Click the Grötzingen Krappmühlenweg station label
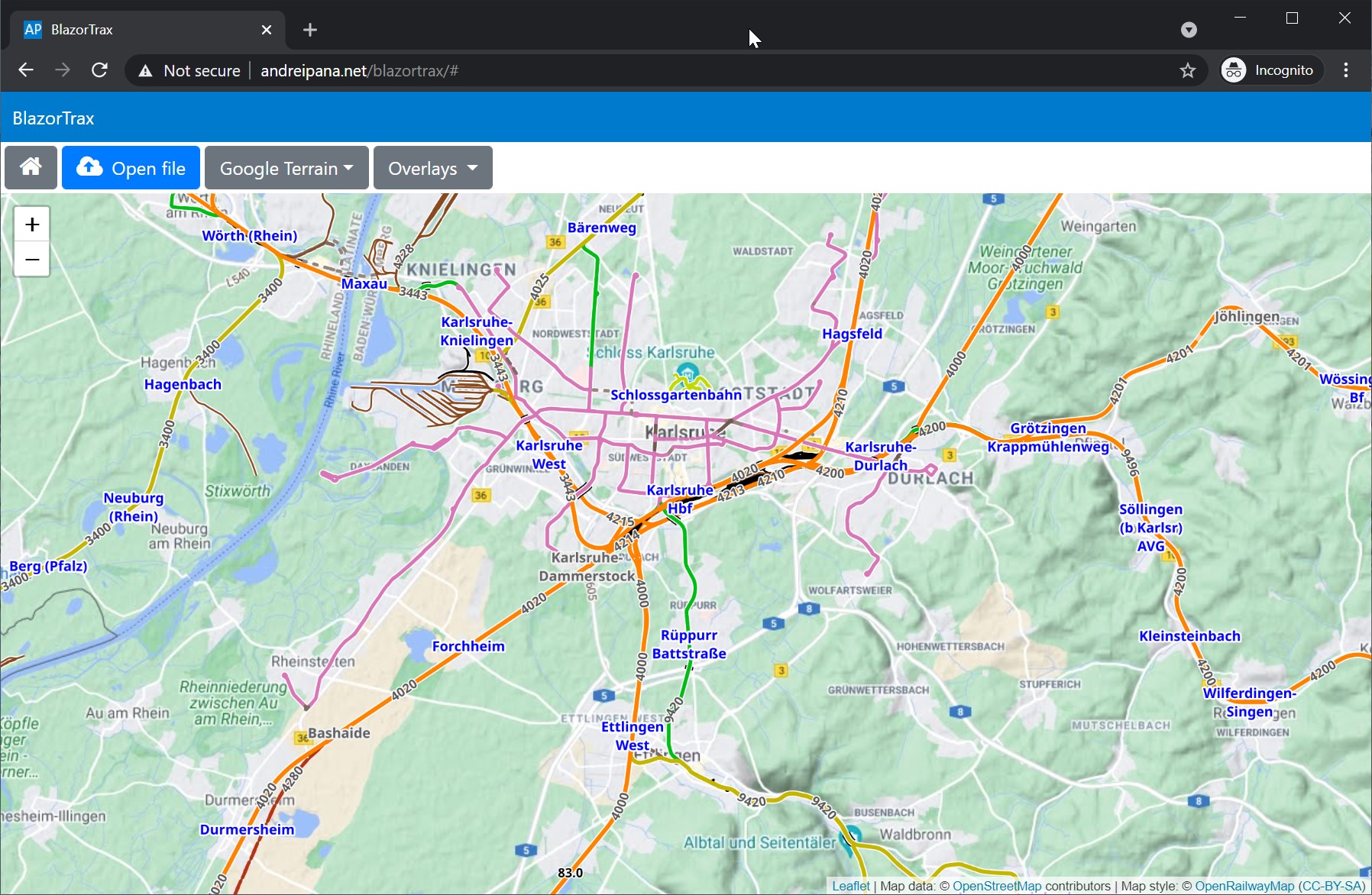 click(x=1048, y=438)
